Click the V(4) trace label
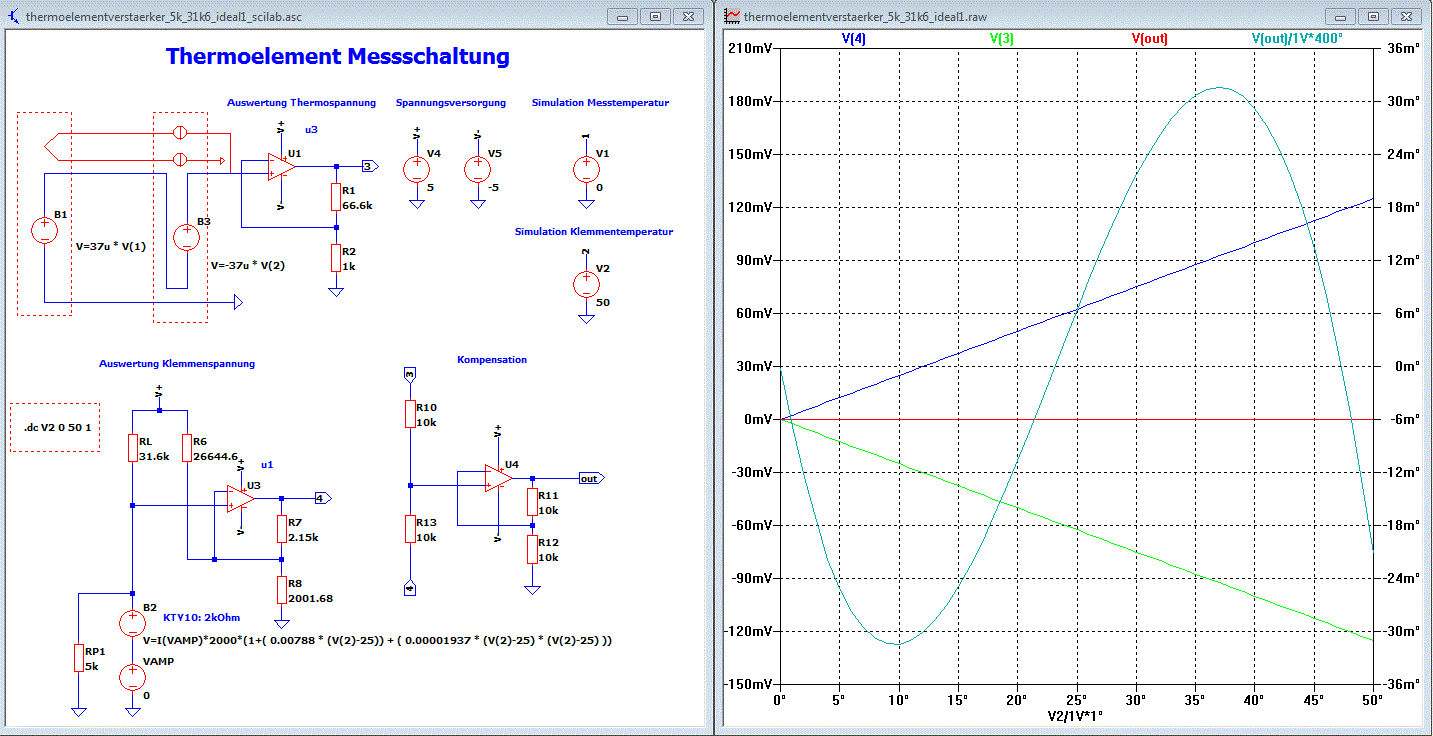The height and width of the screenshot is (736, 1433). (854, 39)
